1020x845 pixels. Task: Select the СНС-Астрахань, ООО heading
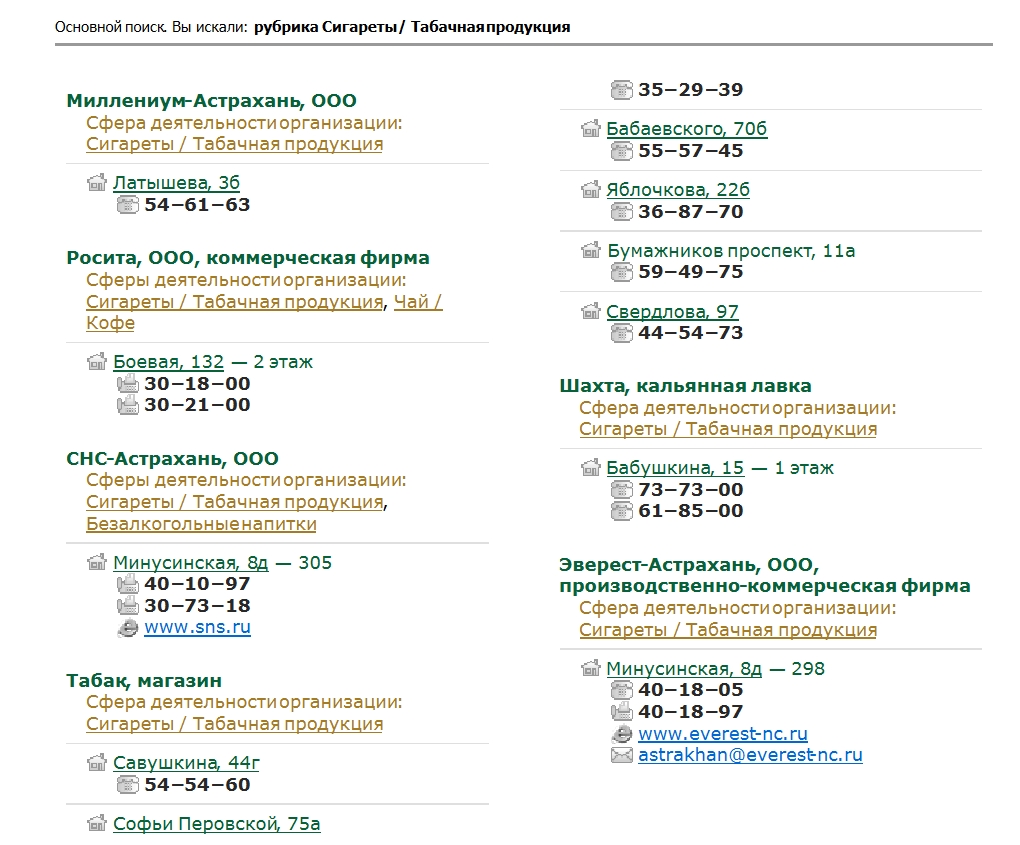172,459
